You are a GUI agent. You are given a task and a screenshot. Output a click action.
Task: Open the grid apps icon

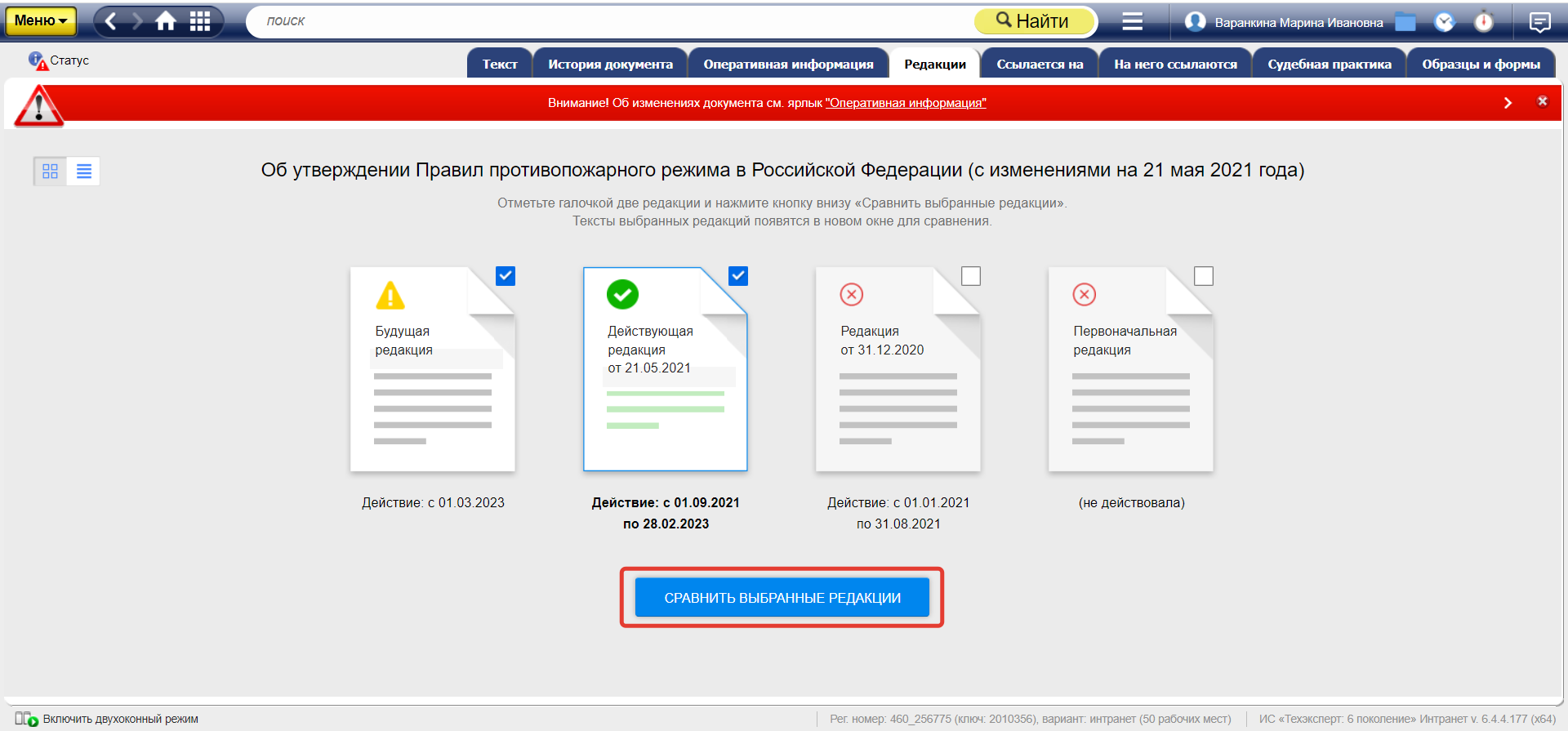[x=200, y=21]
